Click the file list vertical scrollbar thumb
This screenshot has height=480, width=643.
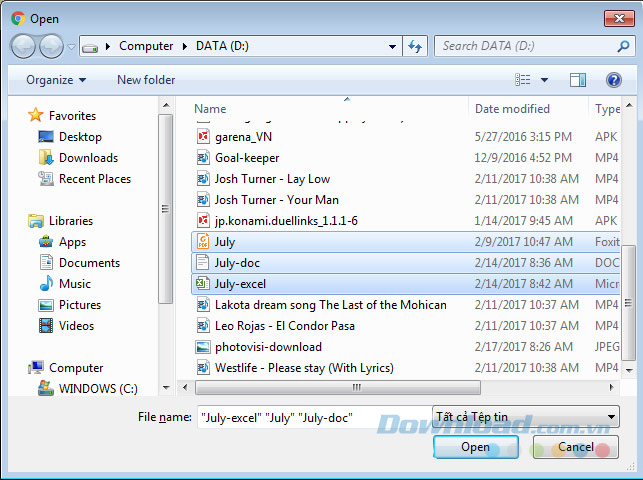click(x=629, y=303)
